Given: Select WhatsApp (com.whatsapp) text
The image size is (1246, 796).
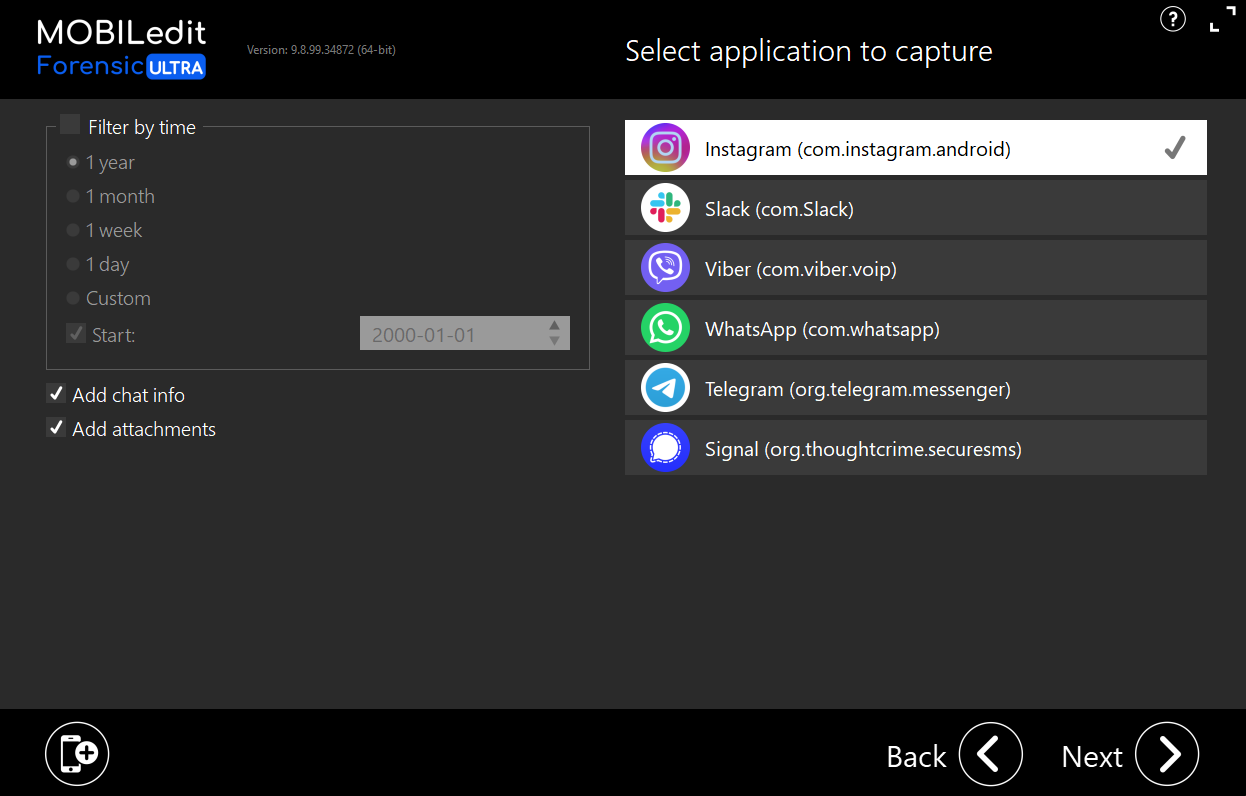Looking at the screenshot, I should (822, 329).
